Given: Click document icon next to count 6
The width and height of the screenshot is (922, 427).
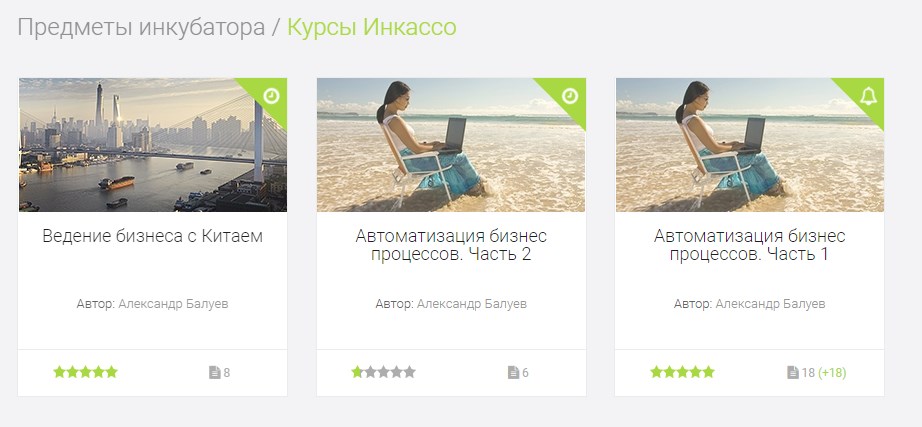Looking at the screenshot, I should (x=513, y=372).
